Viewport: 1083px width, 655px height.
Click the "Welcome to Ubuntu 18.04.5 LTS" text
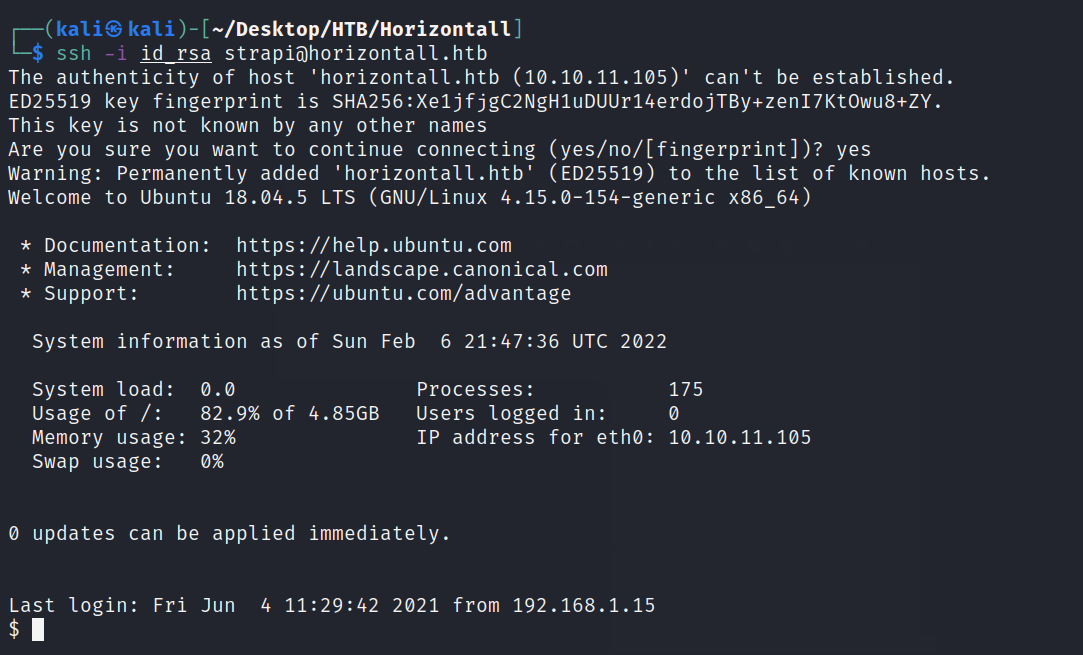(x=181, y=198)
